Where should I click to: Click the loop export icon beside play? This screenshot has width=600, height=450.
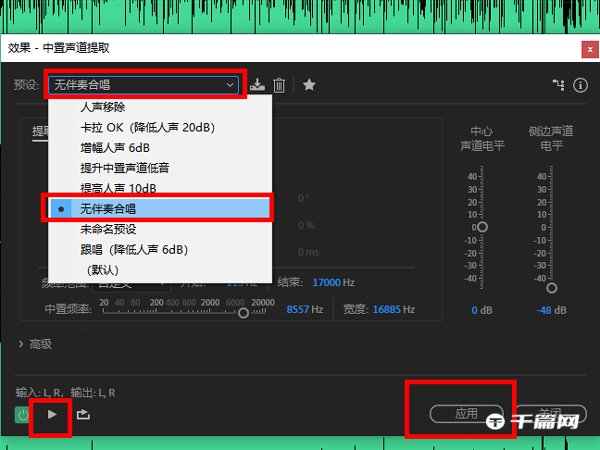click(83, 414)
